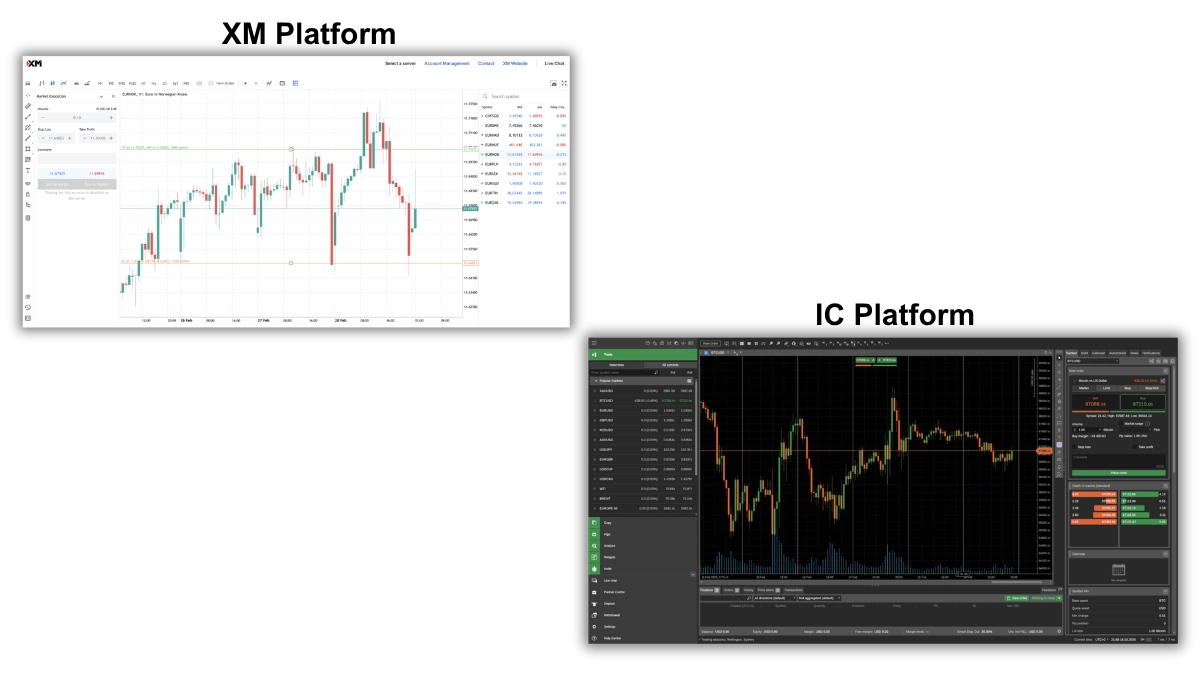Click Place order in IC order panel
This screenshot has width=1200, height=675.
coord(1119,473)
